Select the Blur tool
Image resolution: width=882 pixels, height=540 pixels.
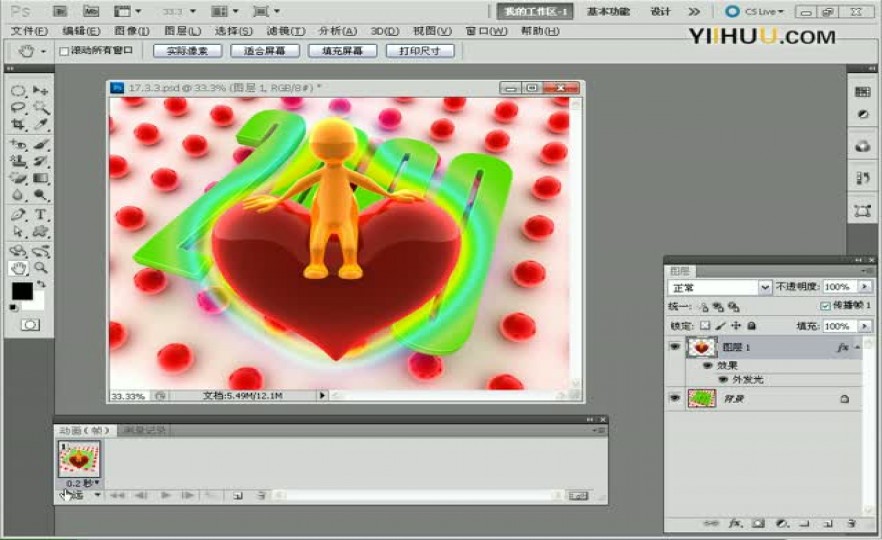pos(18,195)
